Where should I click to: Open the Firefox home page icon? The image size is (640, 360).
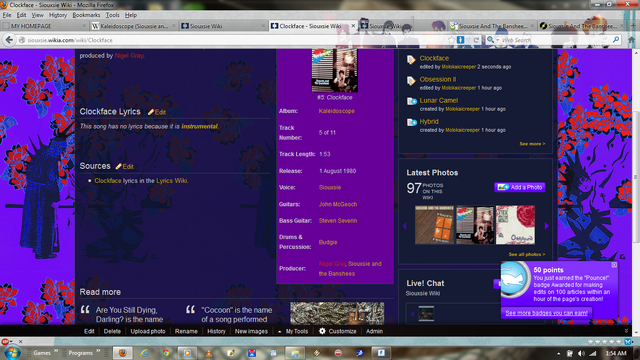(x=631, y=40)
